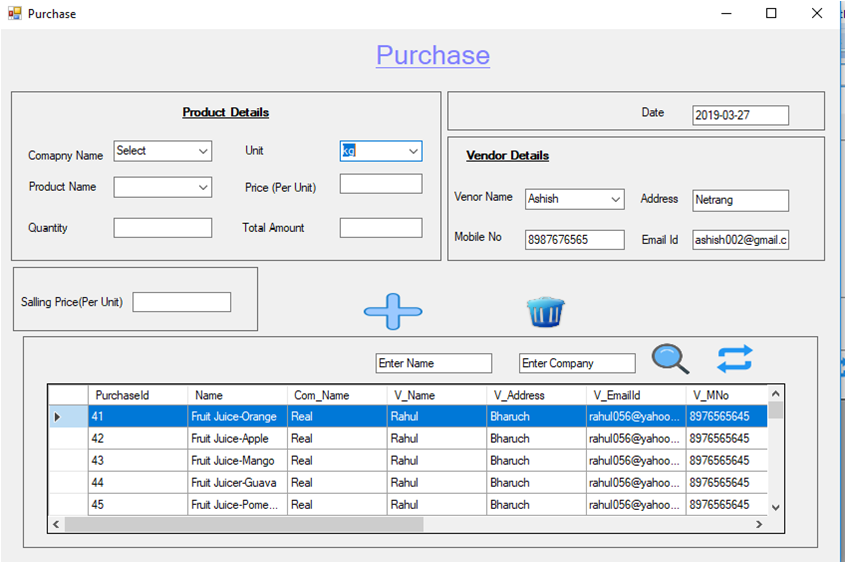Screen dimensions: 846x563
Task: Click the vertical scrollbar thumb of grid
Action: 775,410
